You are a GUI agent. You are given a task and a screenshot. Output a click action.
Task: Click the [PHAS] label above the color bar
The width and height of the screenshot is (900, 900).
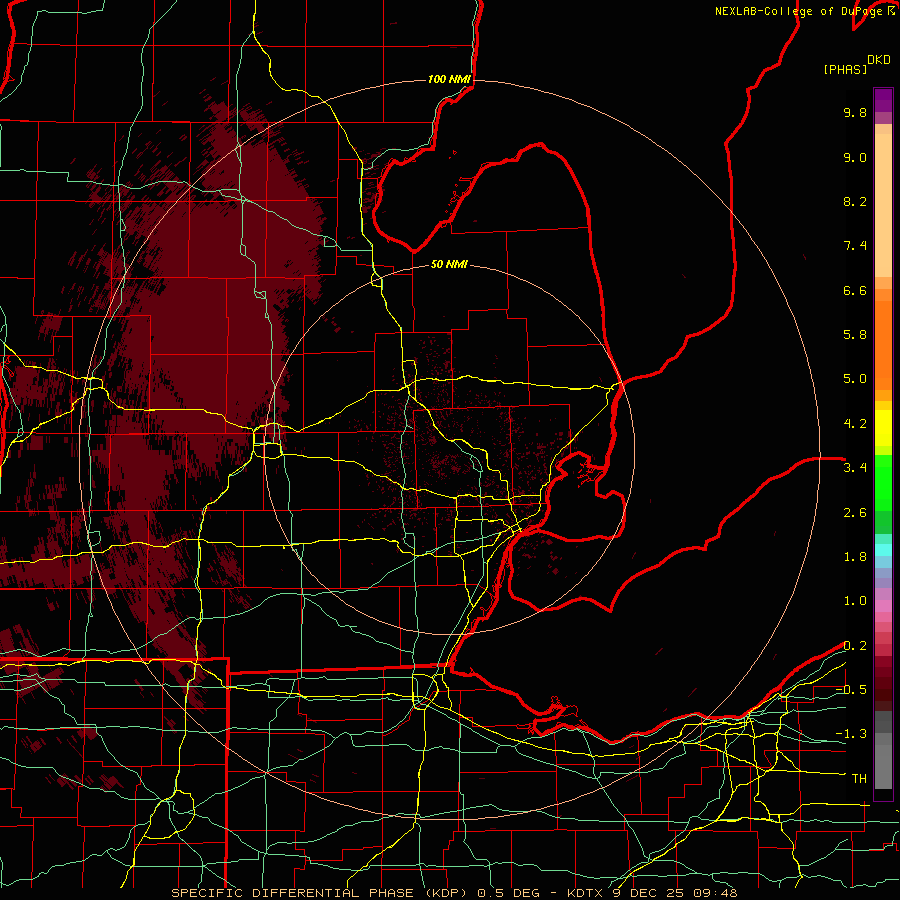click(x=845, y=69)
